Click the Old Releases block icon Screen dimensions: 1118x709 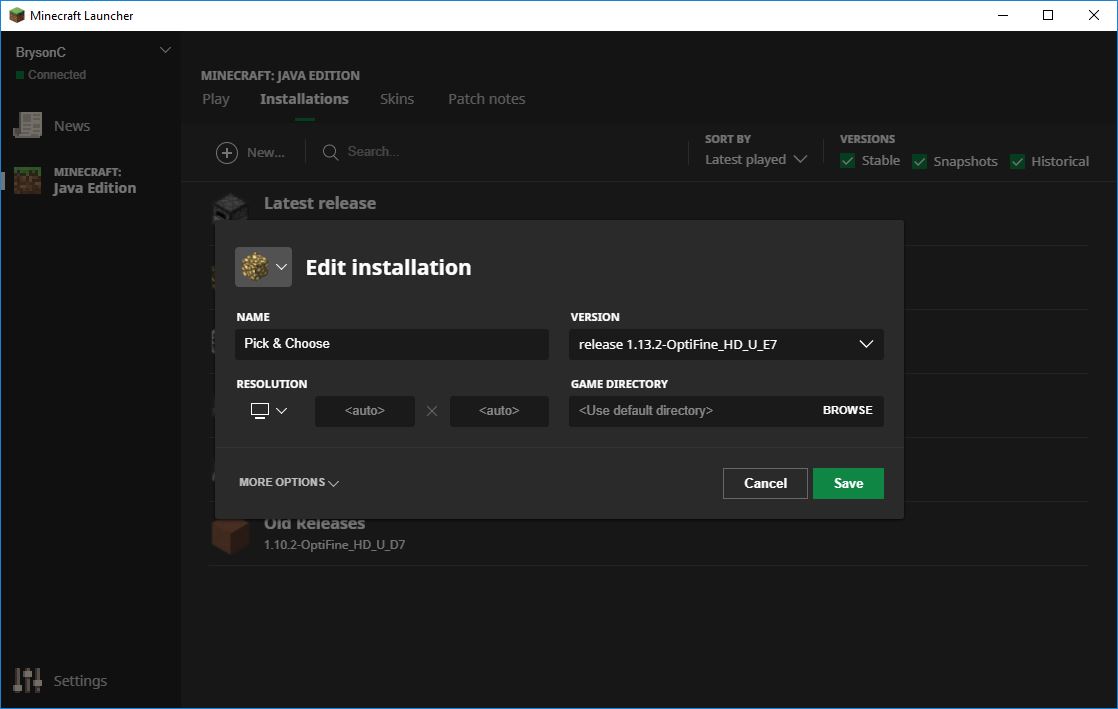230,536
